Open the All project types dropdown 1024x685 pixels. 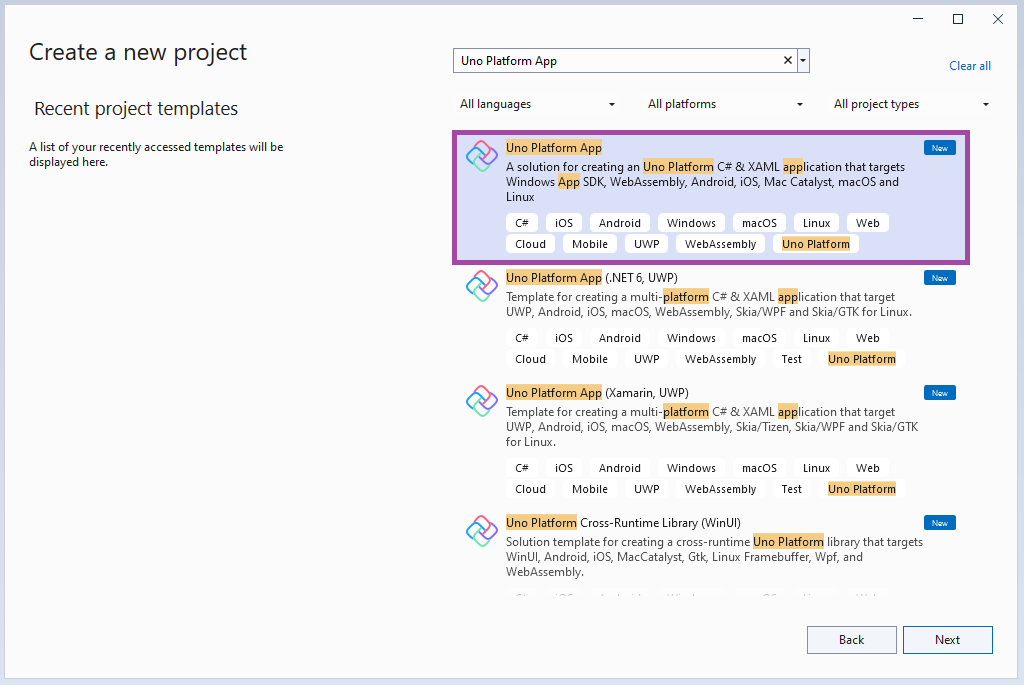click(x=912, y=104)
